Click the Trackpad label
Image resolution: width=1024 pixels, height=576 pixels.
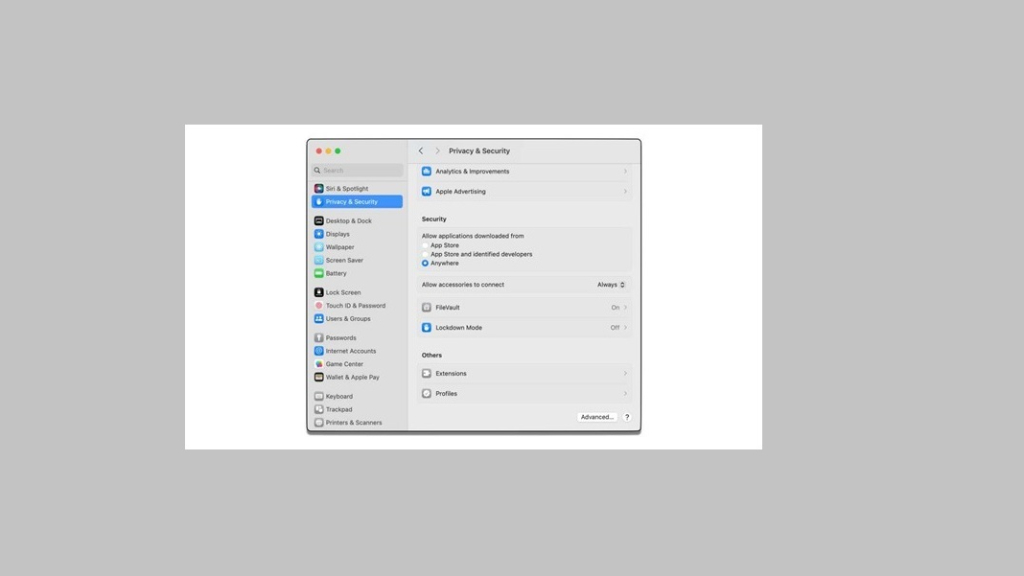pos(339,409)
